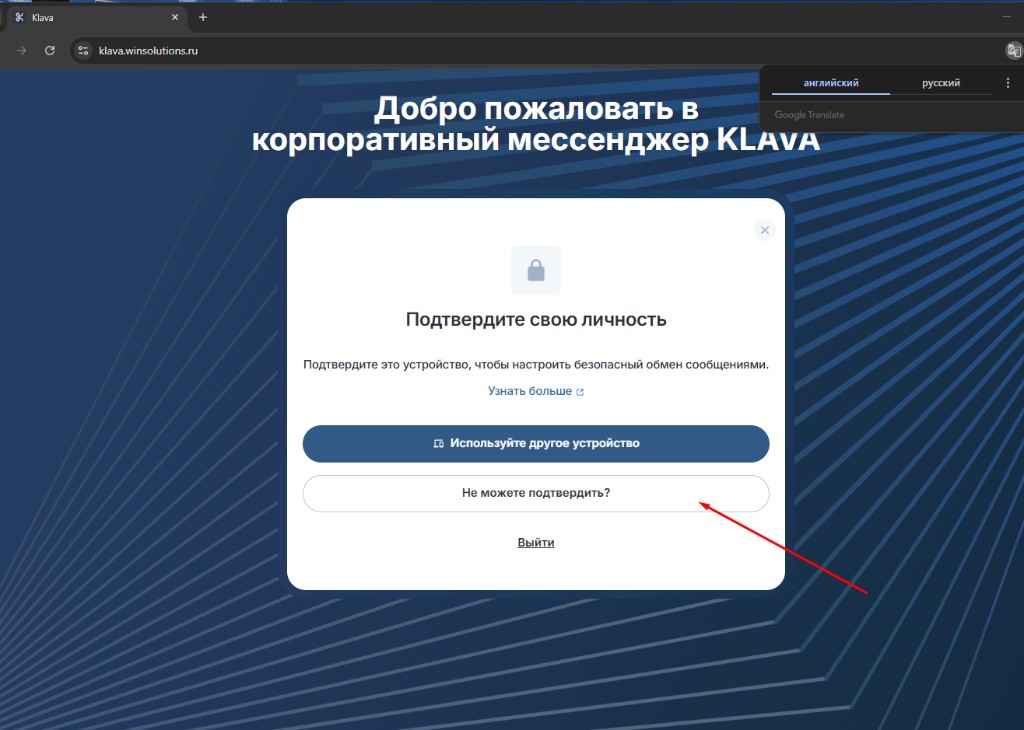Click the 'Подтвердите свою личность' heading
Screen dimensions: 1024x730
point(536,319)
